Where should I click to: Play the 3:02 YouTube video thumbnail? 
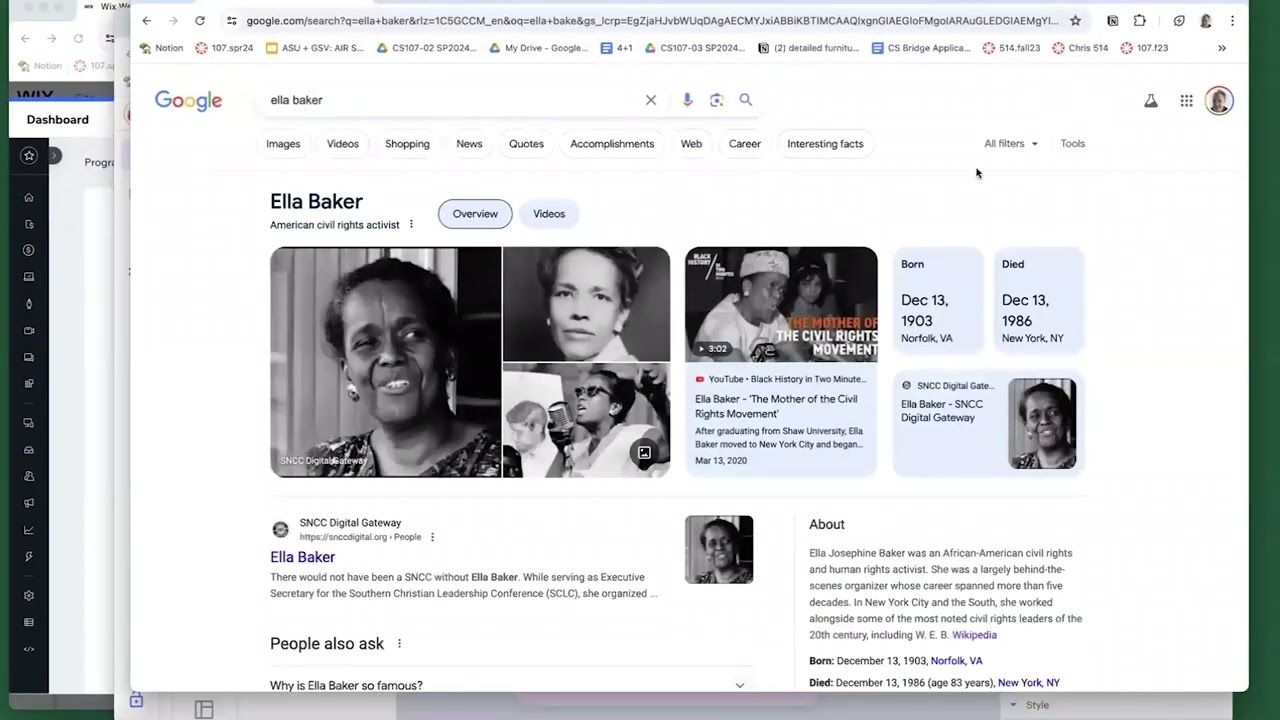(781, 305)
